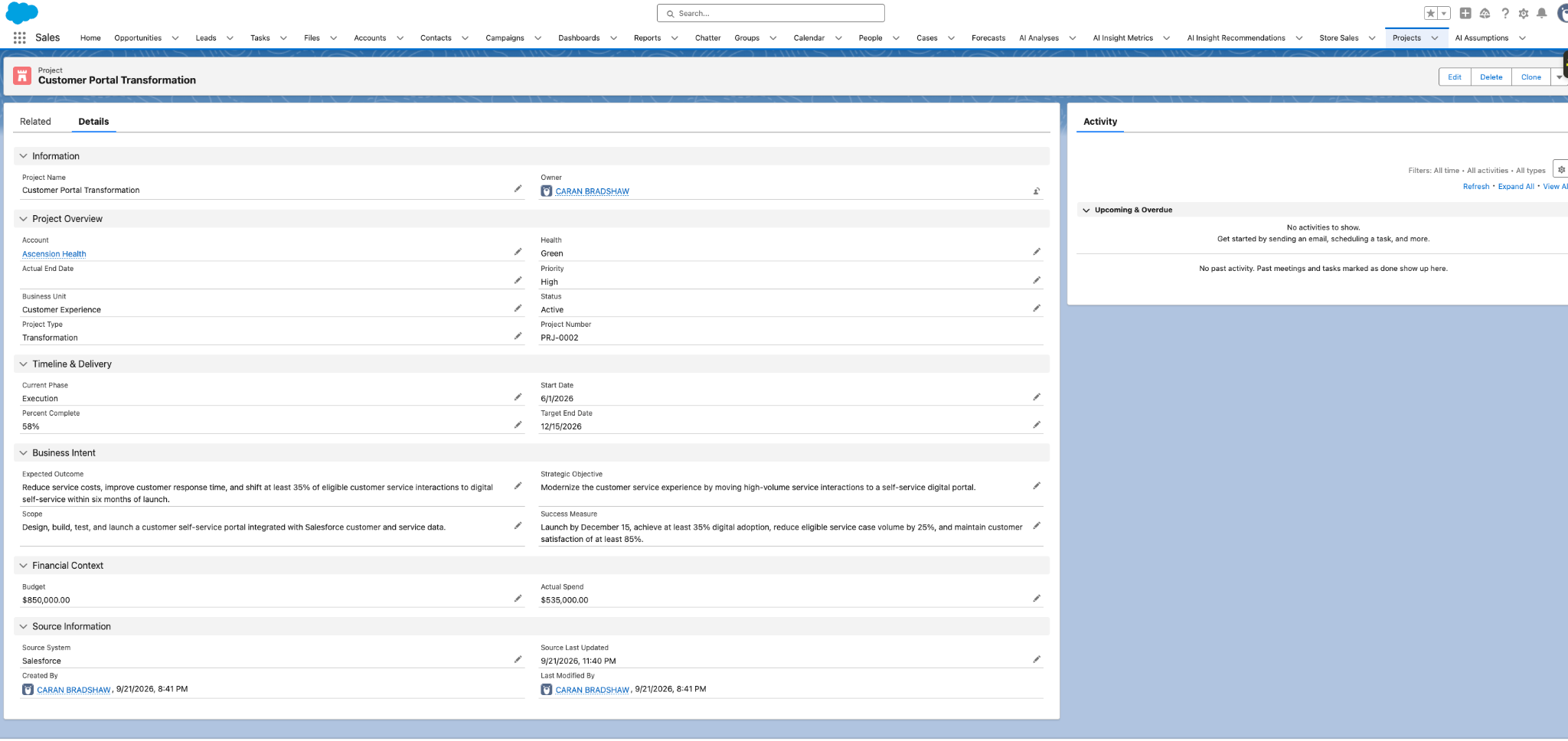This screenshot has width=1568, height=741.
Task: Click the Delete button
Action: click(1491, 77)
